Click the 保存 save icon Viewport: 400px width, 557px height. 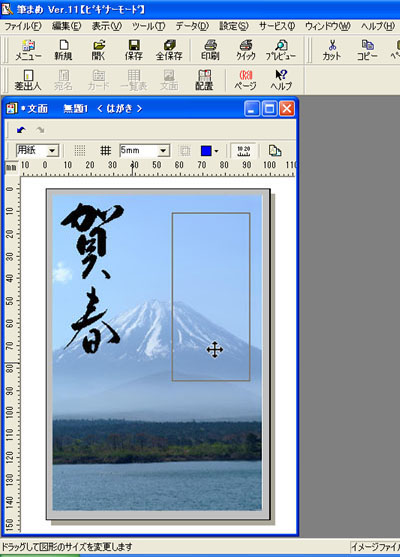pos(133,49)
